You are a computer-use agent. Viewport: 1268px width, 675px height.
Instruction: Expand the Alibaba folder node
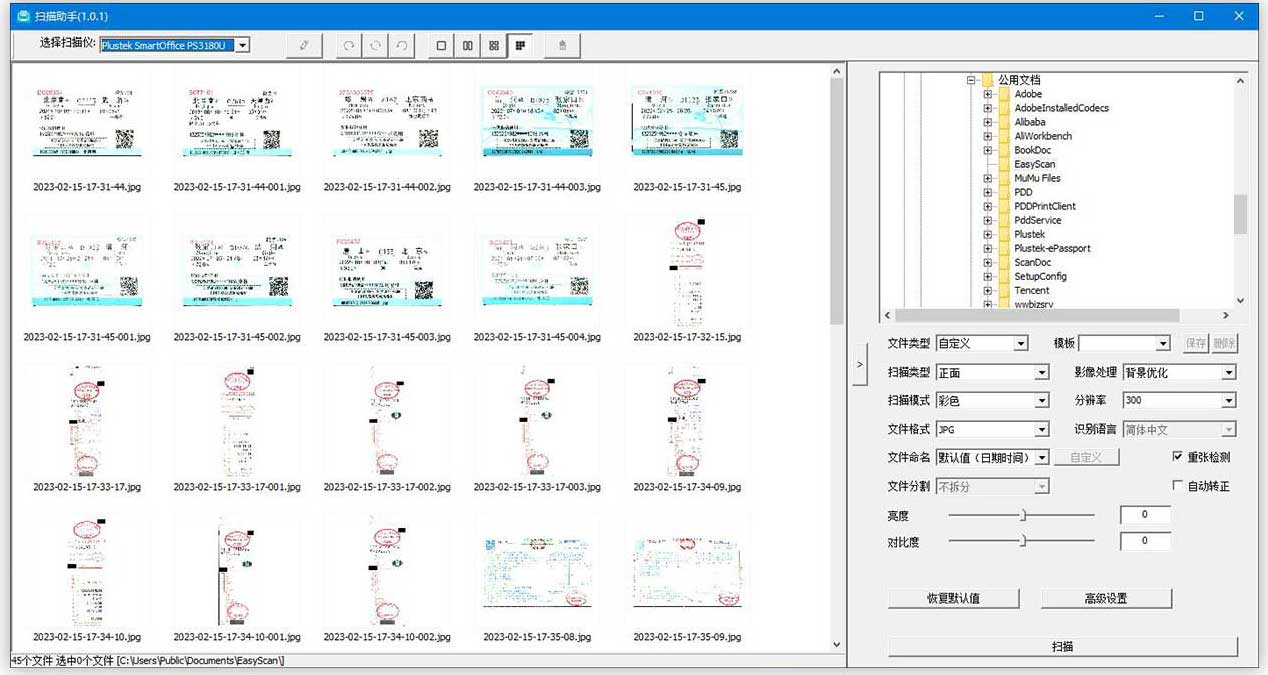point(987,122)
